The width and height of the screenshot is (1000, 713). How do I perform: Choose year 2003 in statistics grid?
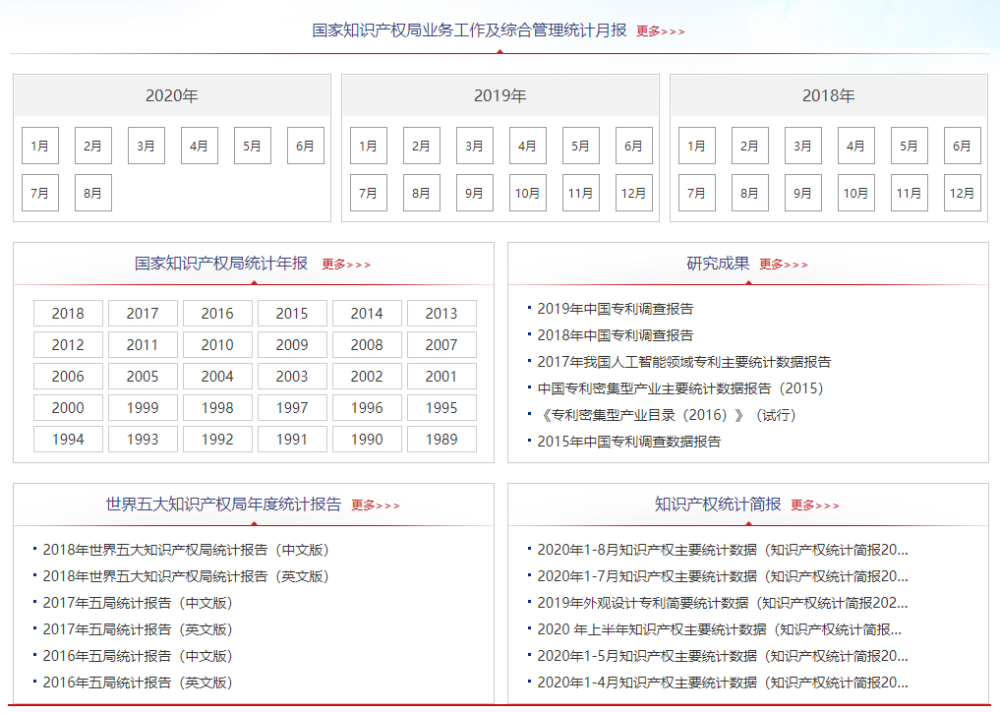pyautogui.click(x=292, y=376)
